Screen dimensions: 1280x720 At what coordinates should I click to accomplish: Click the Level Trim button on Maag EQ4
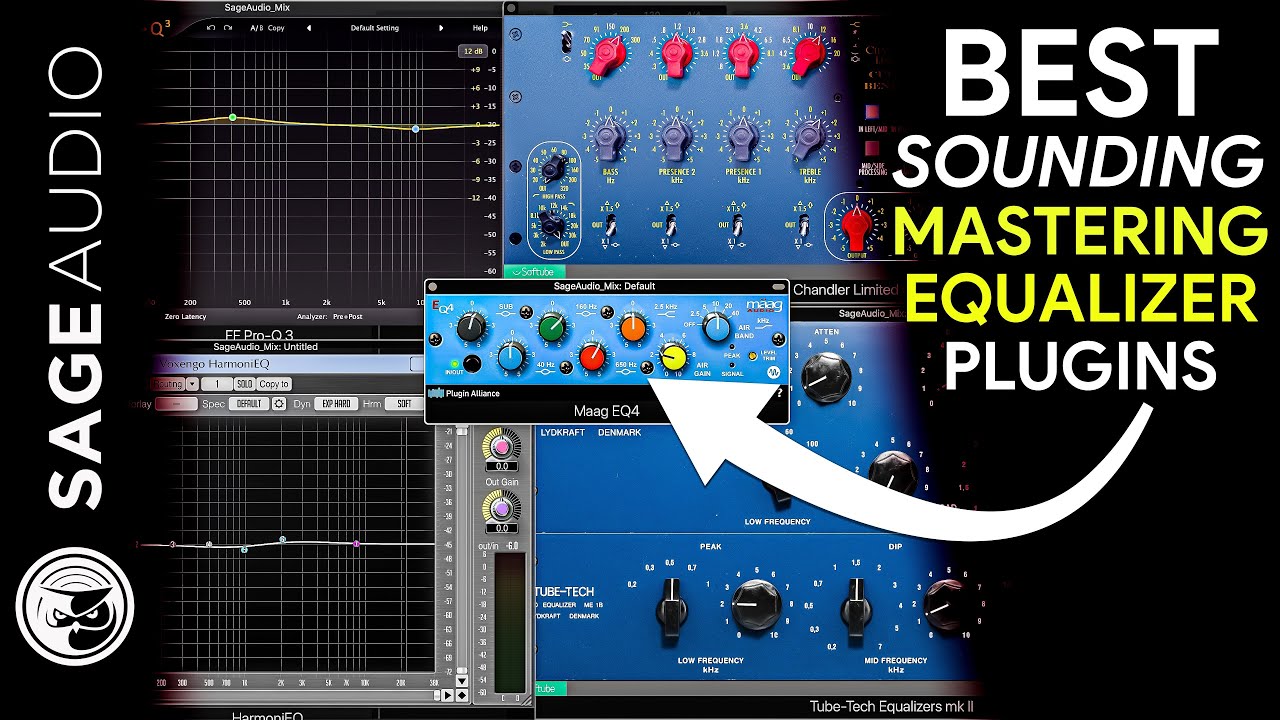tap(752, 356)
